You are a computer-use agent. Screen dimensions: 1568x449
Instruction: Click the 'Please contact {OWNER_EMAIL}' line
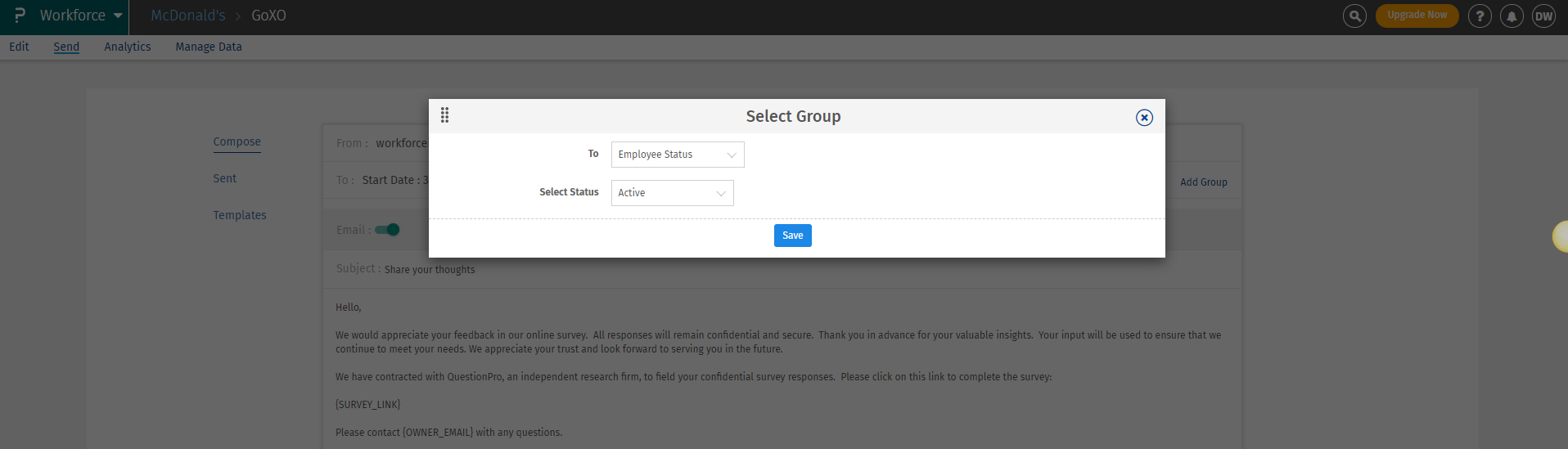(448, 433)
